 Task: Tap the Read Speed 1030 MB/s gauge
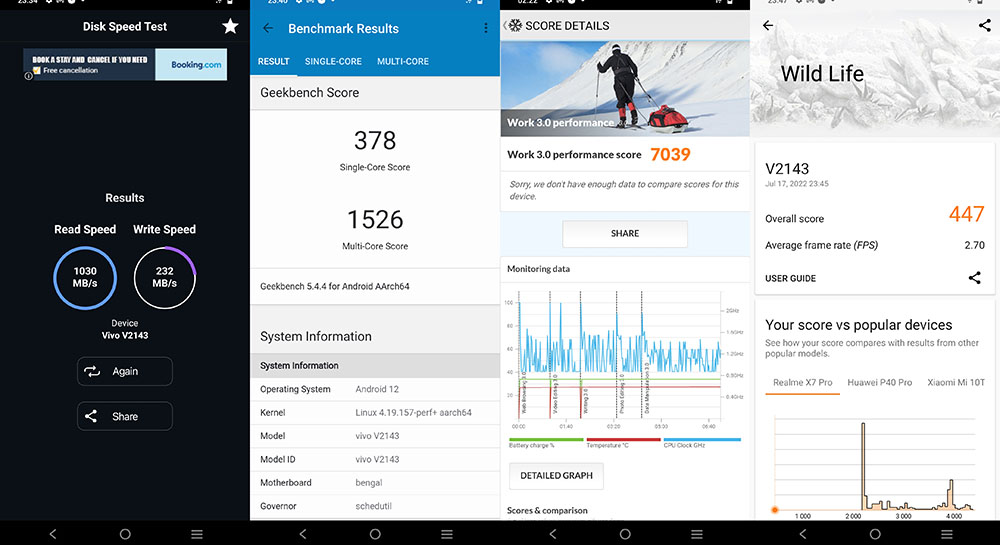[x=85, y=277]
